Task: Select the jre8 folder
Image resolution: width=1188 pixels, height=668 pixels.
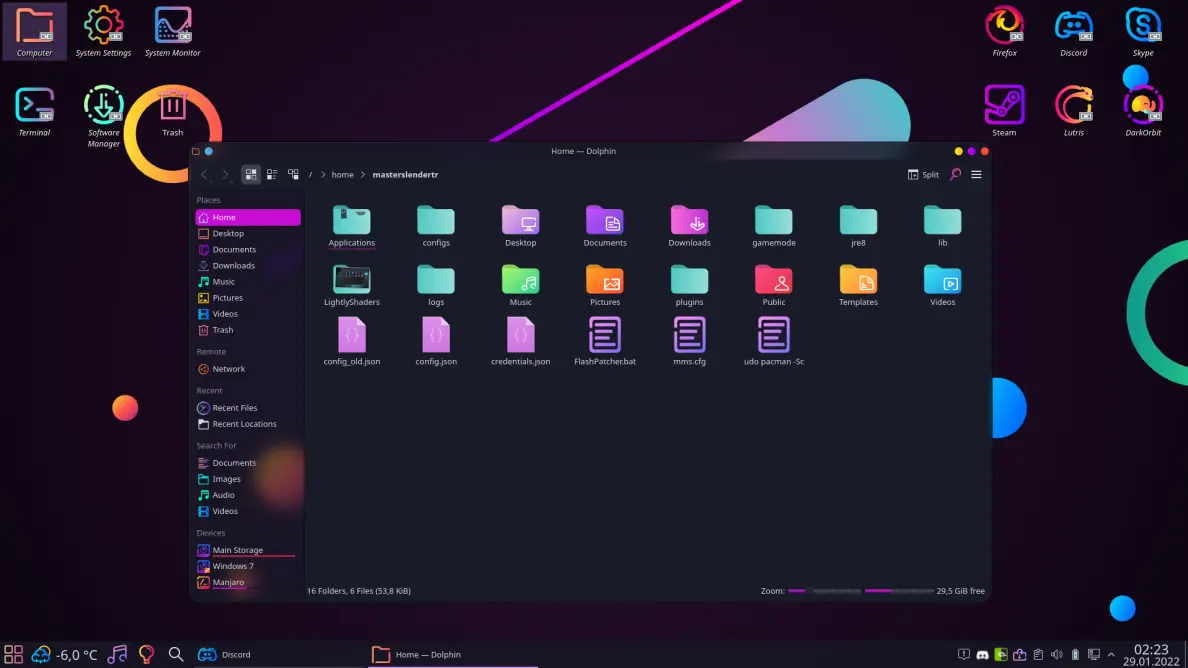Action: click(x=858, y=226)
